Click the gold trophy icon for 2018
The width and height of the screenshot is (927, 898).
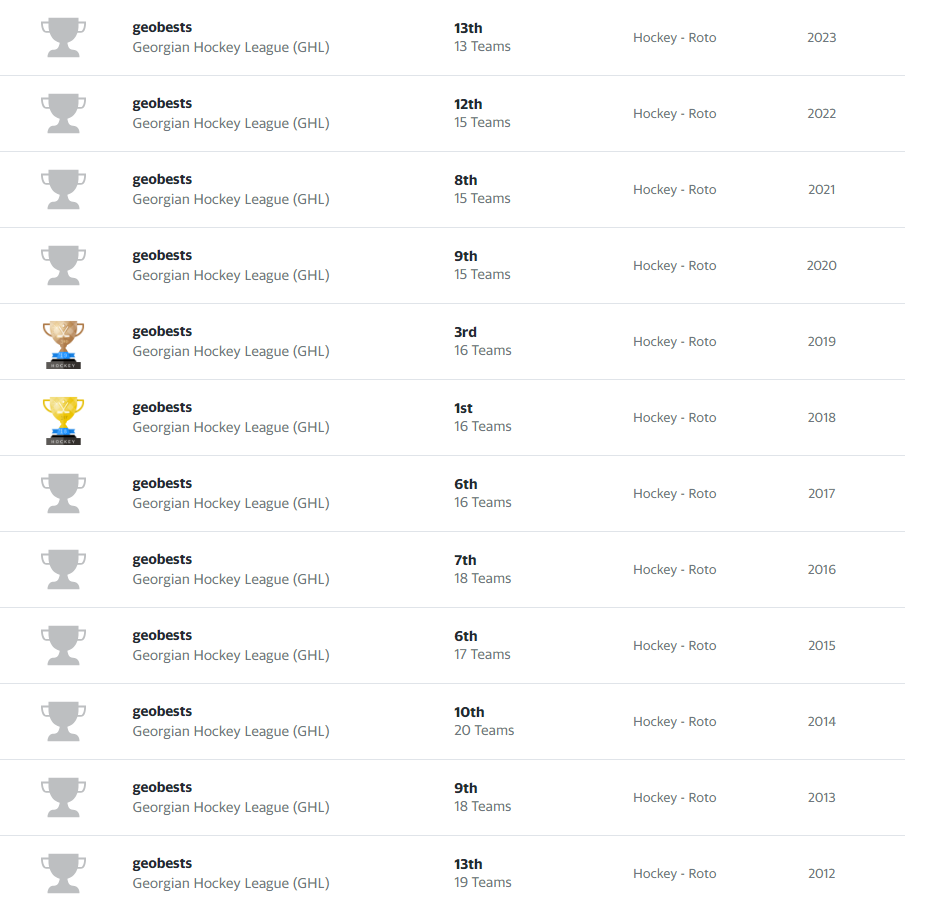click(63, 419)
